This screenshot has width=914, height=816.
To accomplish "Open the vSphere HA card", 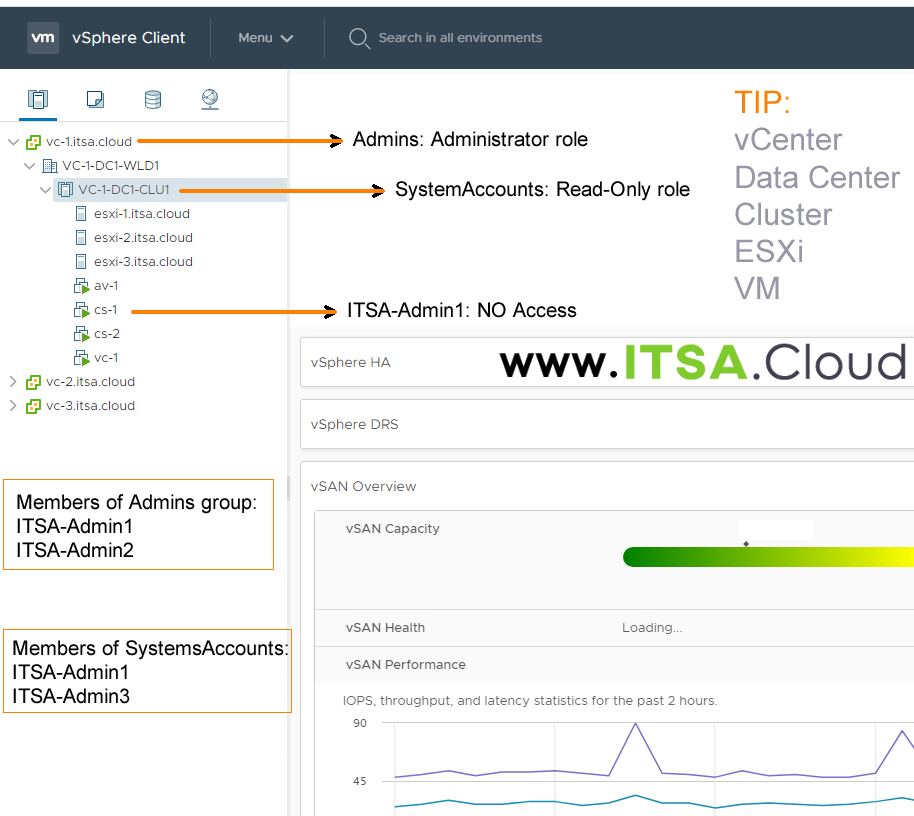I will 607,362.
